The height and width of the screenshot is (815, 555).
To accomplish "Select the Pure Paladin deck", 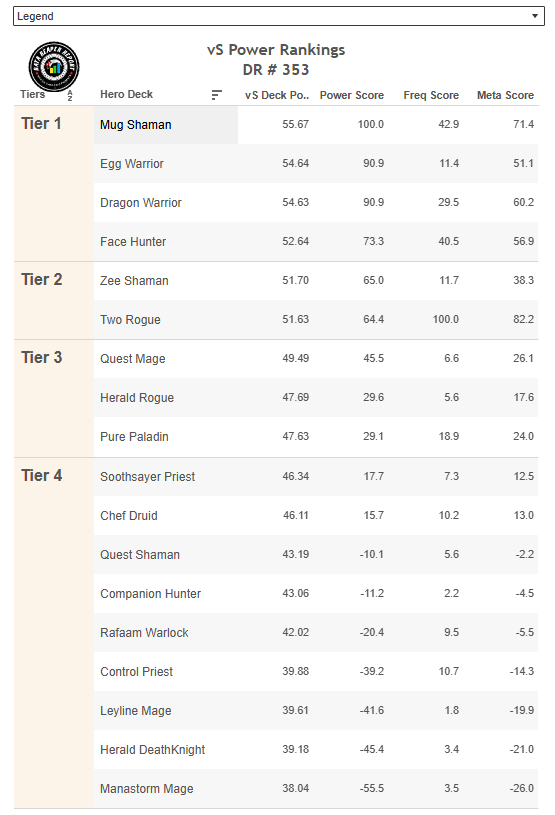I will point(134,437).
